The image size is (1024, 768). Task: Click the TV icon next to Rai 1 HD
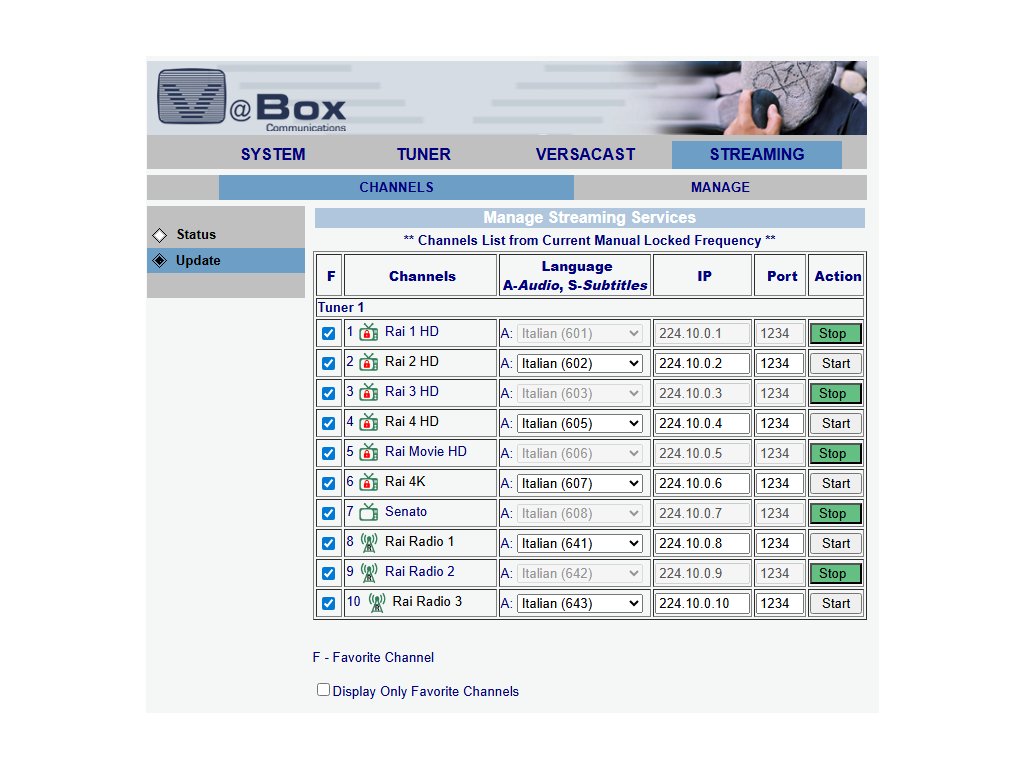click(x=369, y=332)
